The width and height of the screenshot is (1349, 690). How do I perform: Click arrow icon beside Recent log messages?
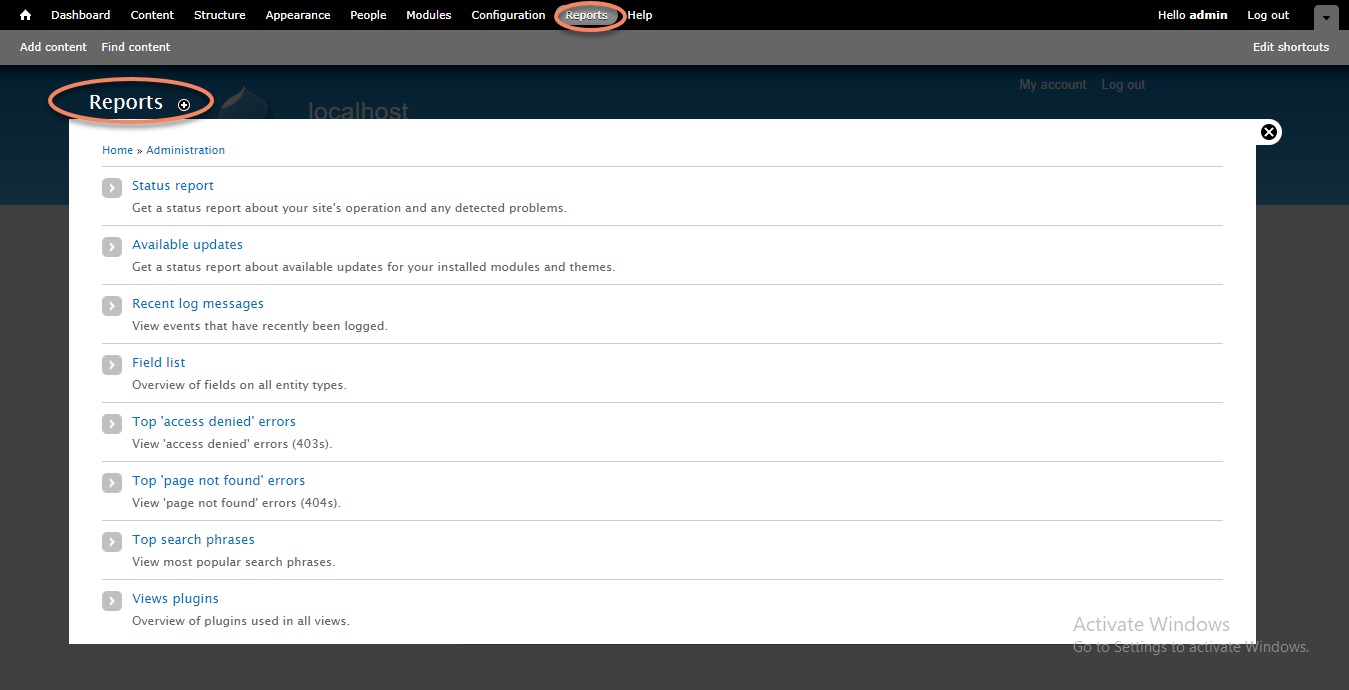coord(112,306)
